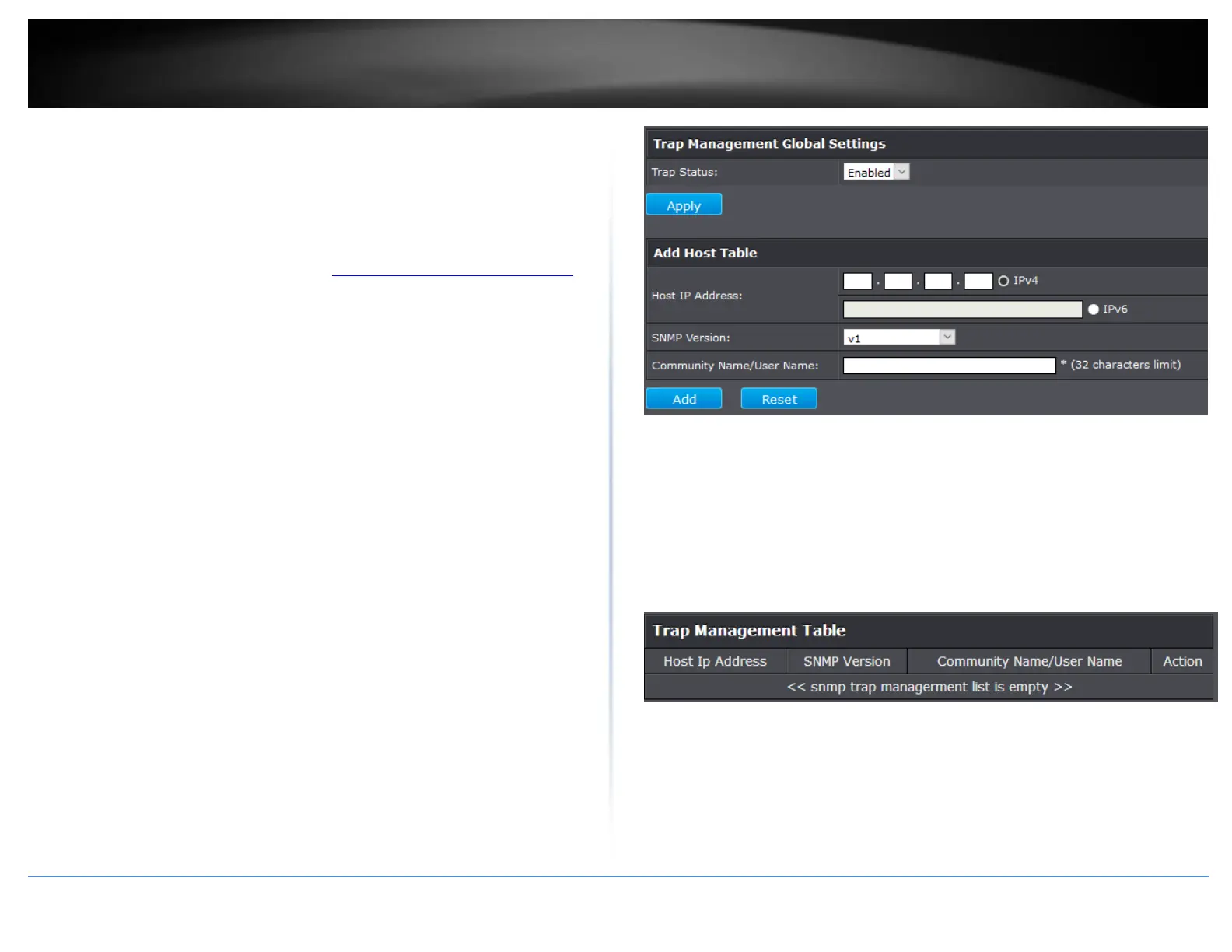
Task: Click the Host Ip Address column header
Action: click(x=715, y=661)
